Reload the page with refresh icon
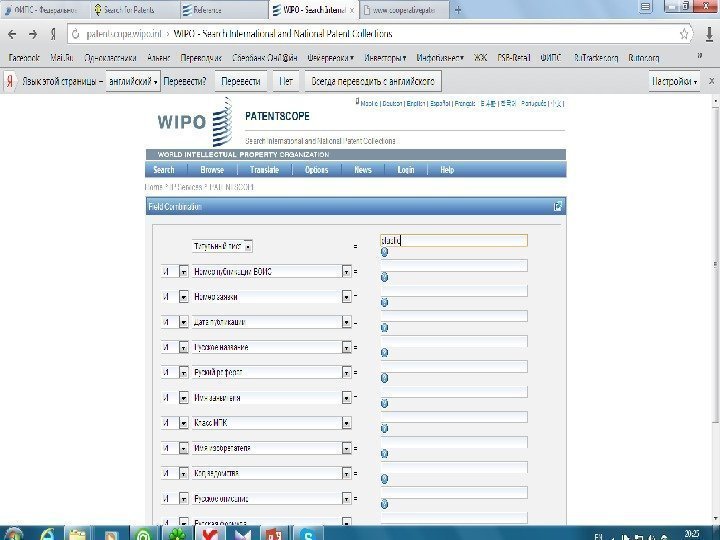The height and width of the screenshot is (540, 720). pyautogui.click(x=76, y=34)
